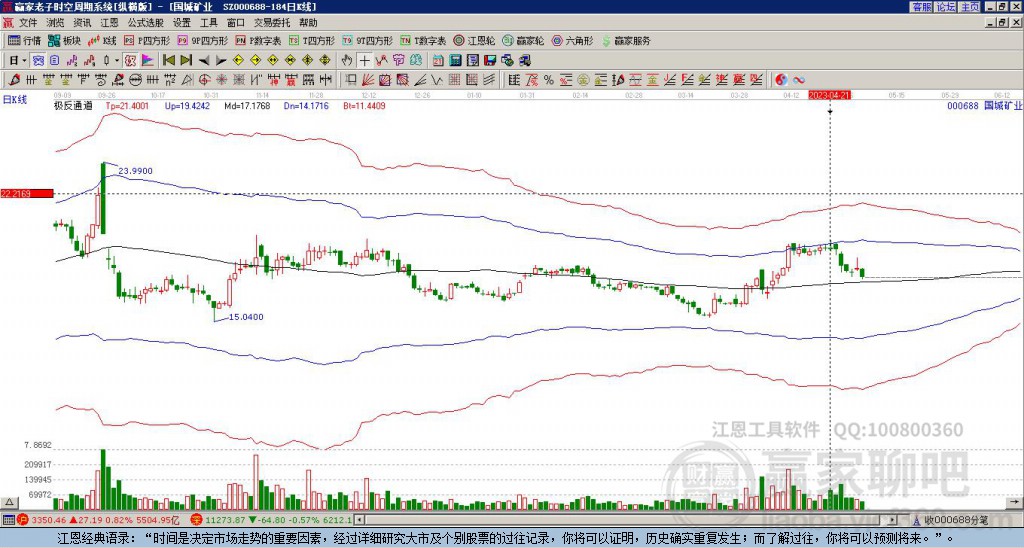Screen dimensions: 1024x548
Task: Open 赢家服务 from the toolbar
Action: click(x=626, y=41)
